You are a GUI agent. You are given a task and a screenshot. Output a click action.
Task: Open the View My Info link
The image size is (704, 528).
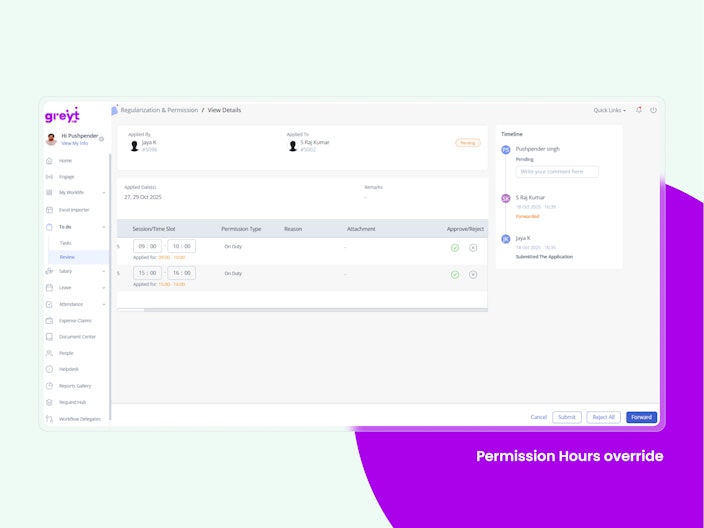75,143
